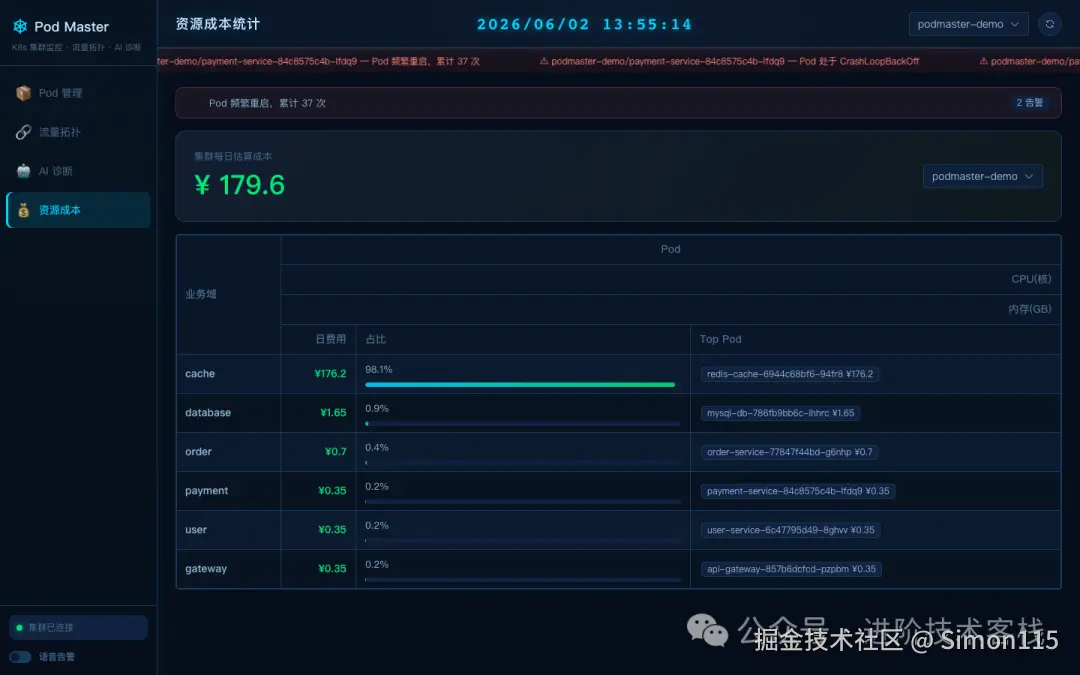
Task: Open the podmaster-demo dropdown in cost card
Action: point(983,176)
